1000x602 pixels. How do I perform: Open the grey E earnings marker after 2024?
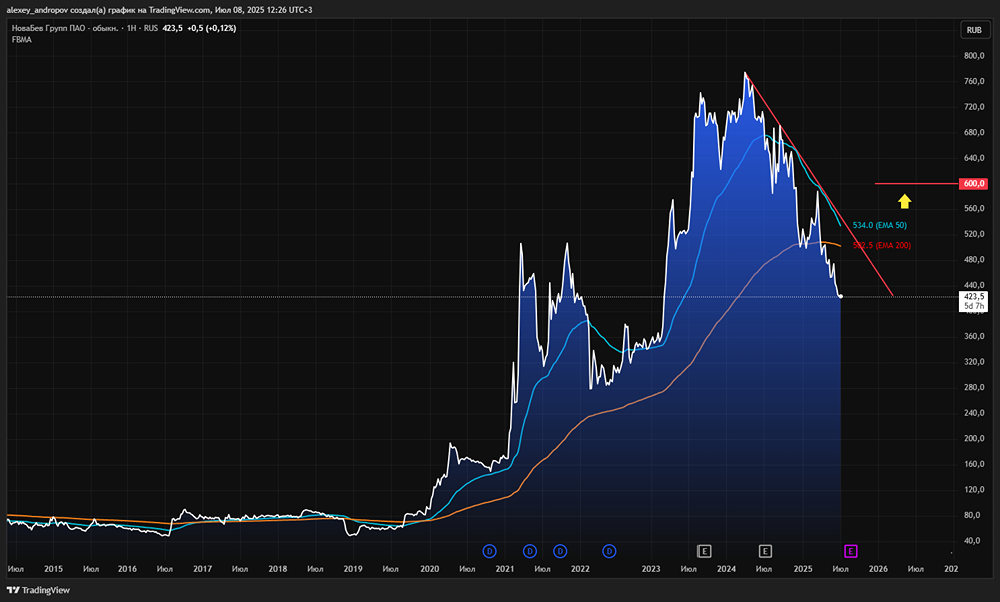click(x=765, y=551)
